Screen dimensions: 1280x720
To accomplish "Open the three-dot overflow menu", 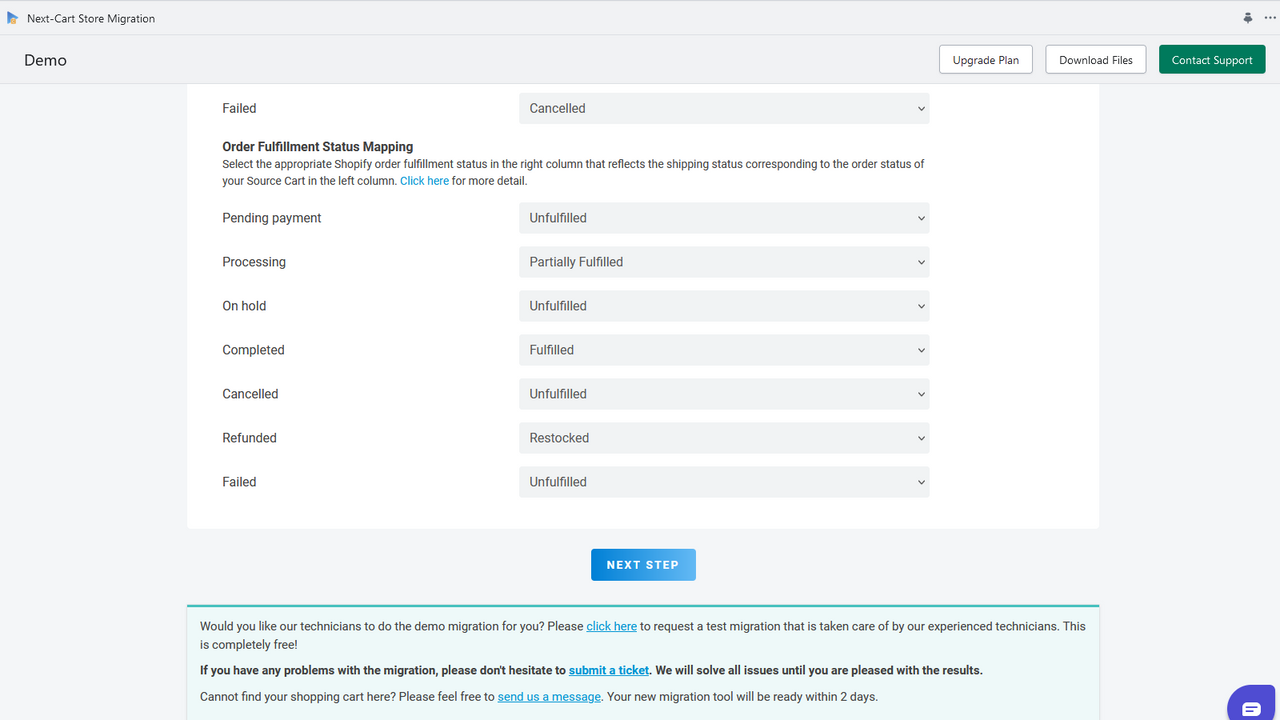I will (1269, 17).
